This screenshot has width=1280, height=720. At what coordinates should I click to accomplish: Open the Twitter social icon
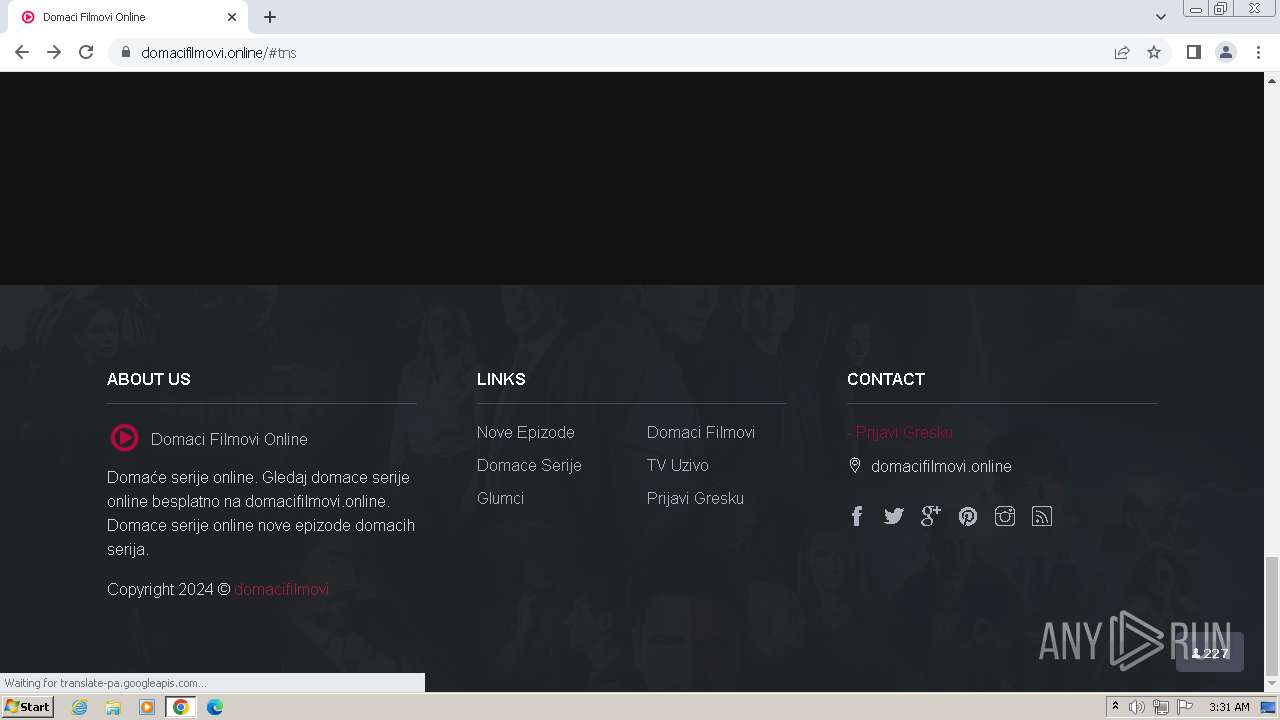coord(893,516)
